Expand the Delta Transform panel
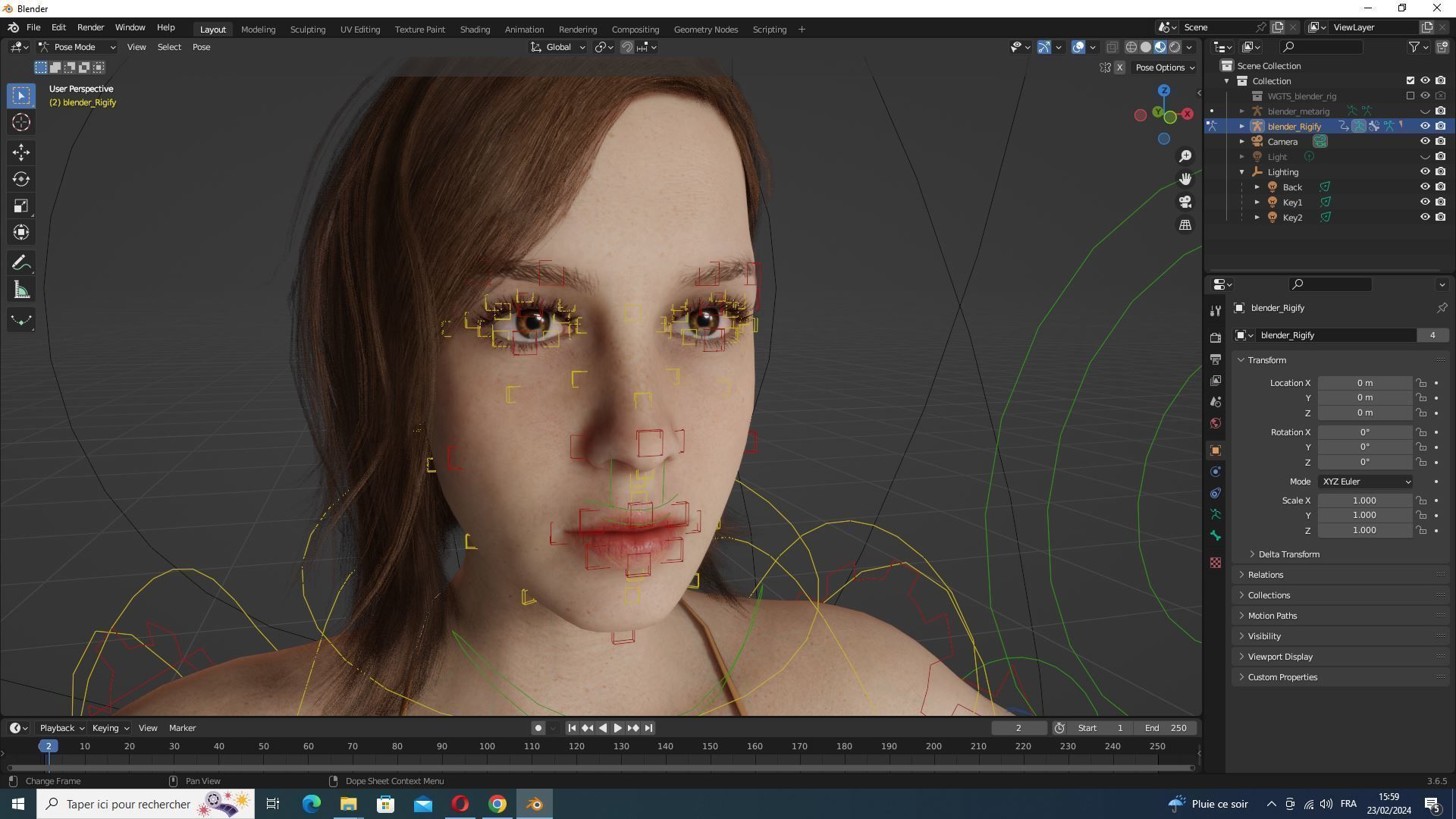 point(1288,554)
